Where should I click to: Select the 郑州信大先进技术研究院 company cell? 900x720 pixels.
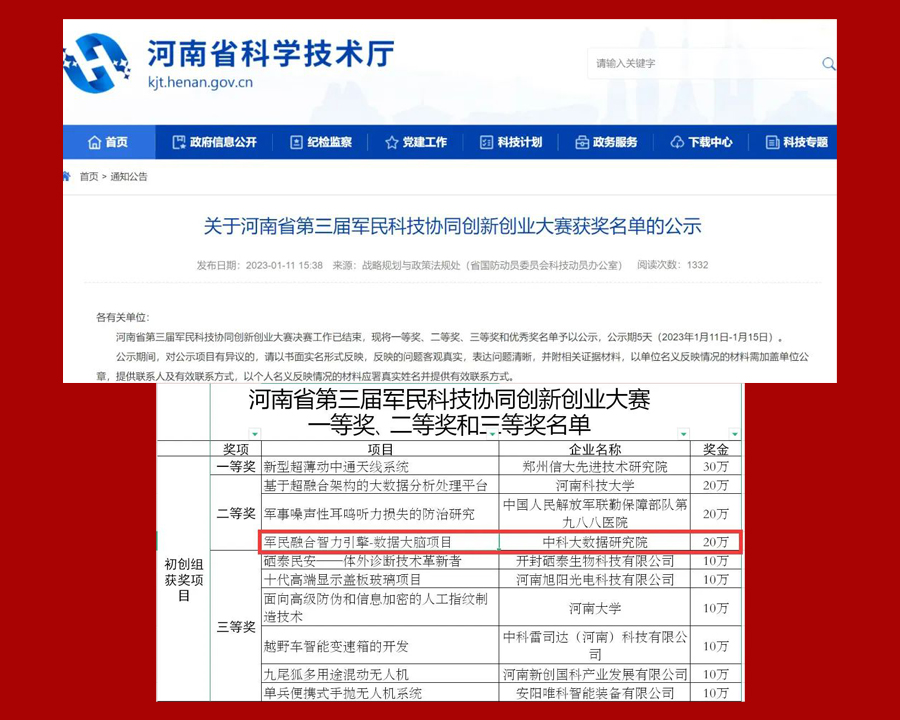[595, 466]
